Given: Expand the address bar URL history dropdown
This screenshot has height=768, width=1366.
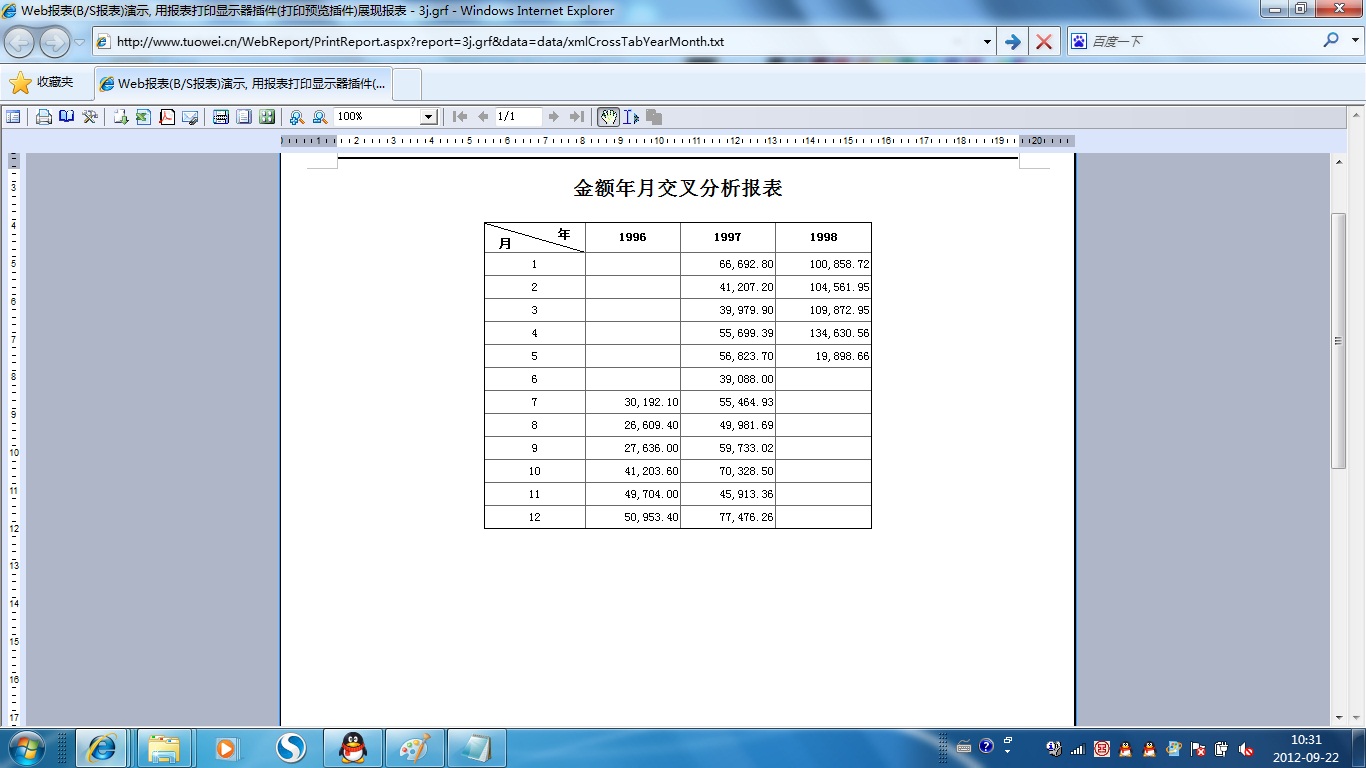Looking at the screenshot, I should tap(987, 42).
